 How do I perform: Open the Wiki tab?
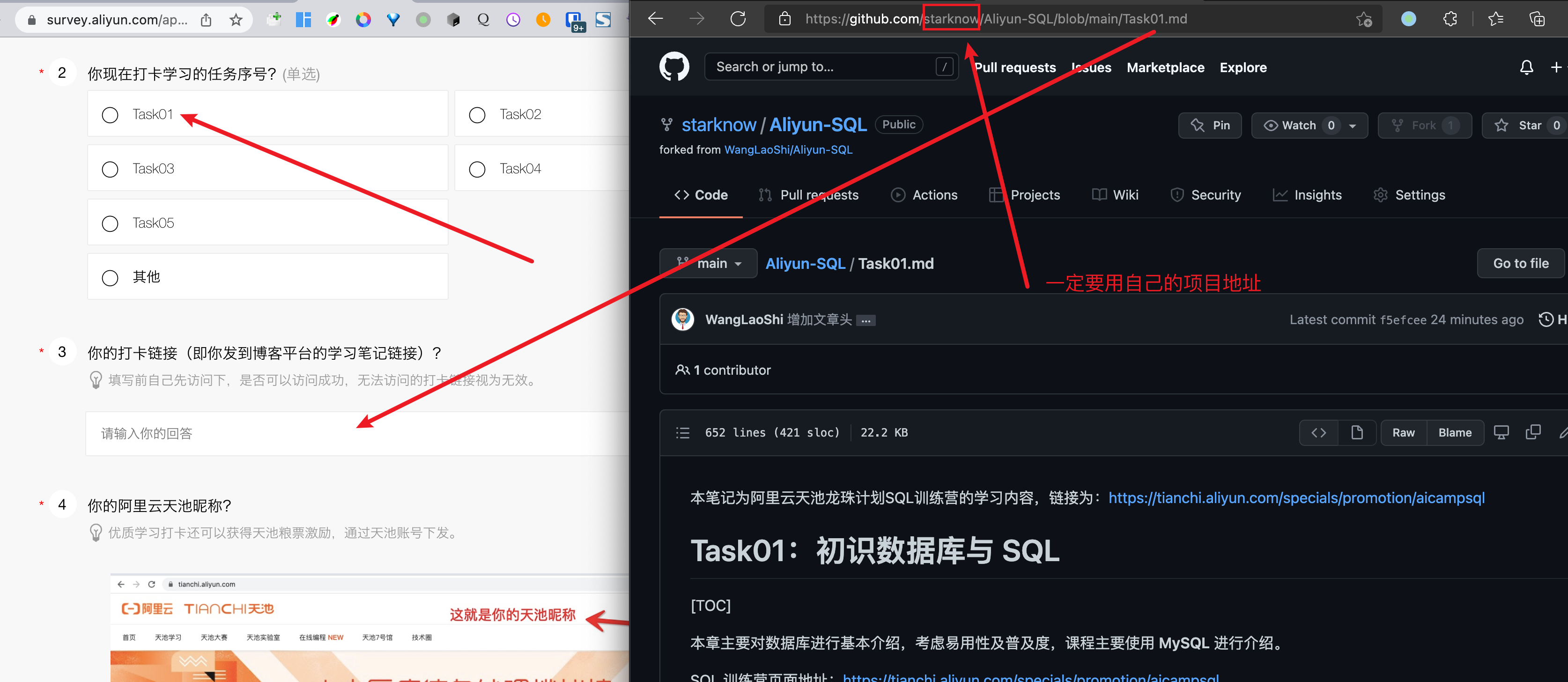click(1115, 195)
